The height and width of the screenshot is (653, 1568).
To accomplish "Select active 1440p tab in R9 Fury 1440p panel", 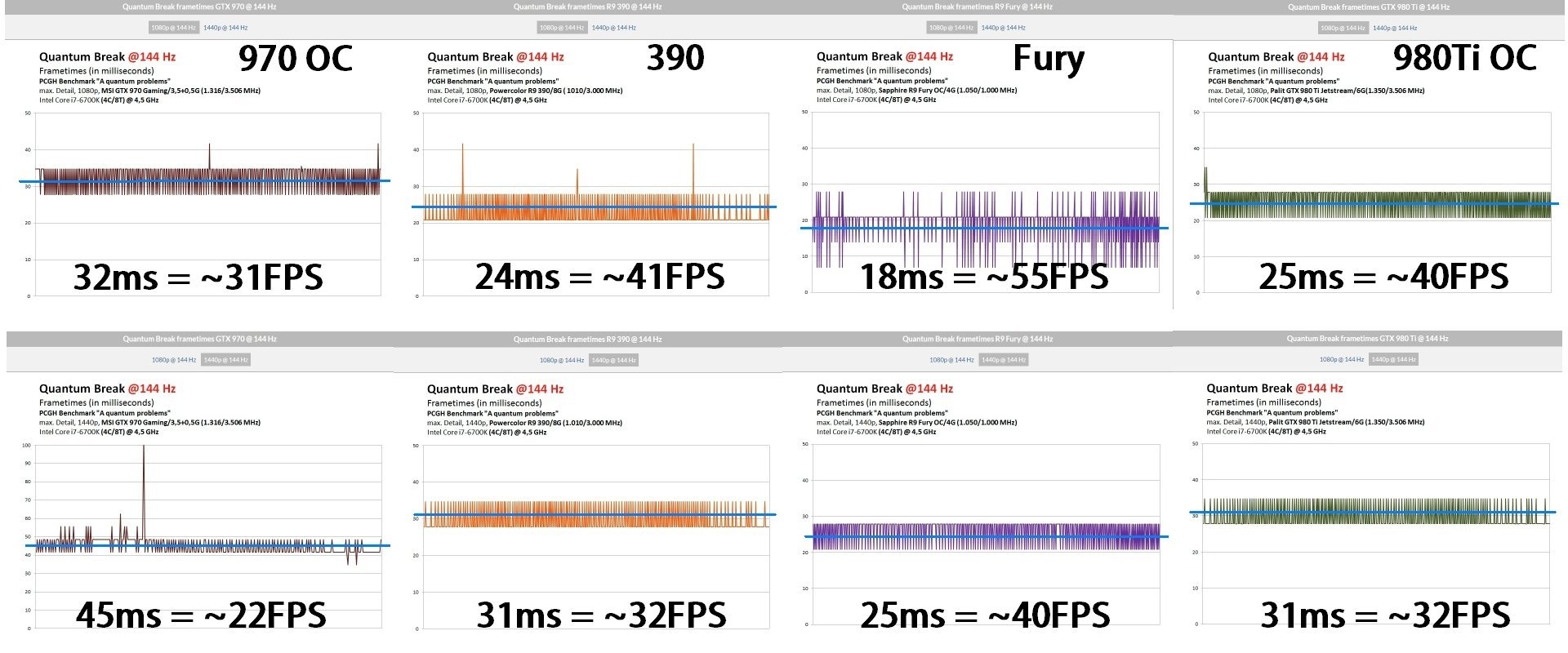I will click(1003, 360).
